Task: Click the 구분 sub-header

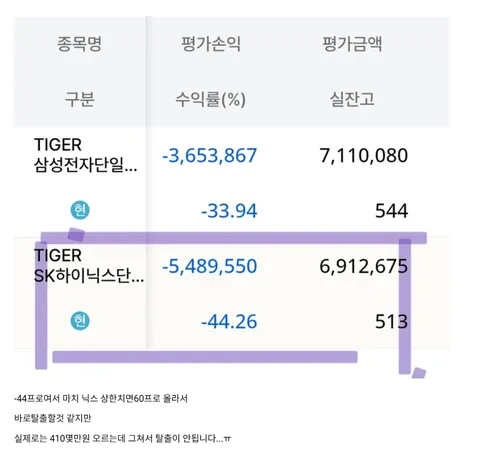Action: coord(79,99)
